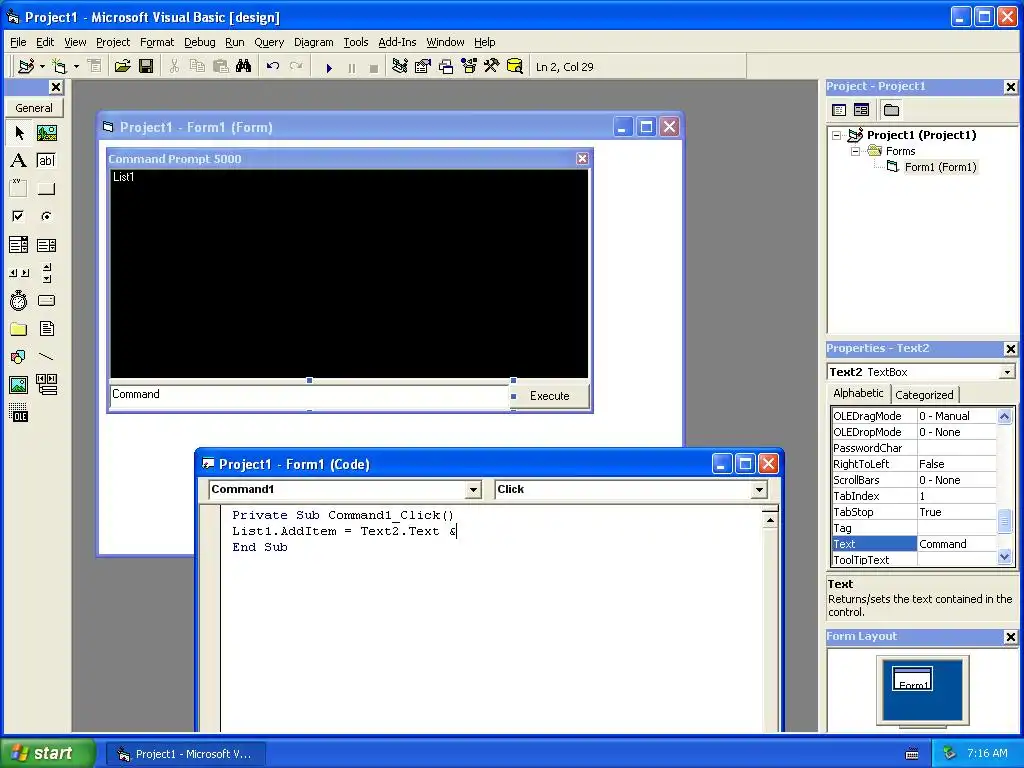
Task: Select the Frame tool in toolbox
Action: point(19,189)
